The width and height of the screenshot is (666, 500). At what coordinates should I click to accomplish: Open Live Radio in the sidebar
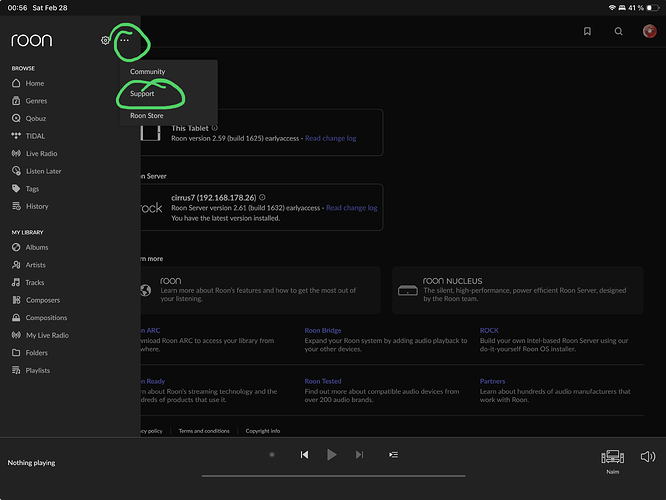click(x=40, y=153)
